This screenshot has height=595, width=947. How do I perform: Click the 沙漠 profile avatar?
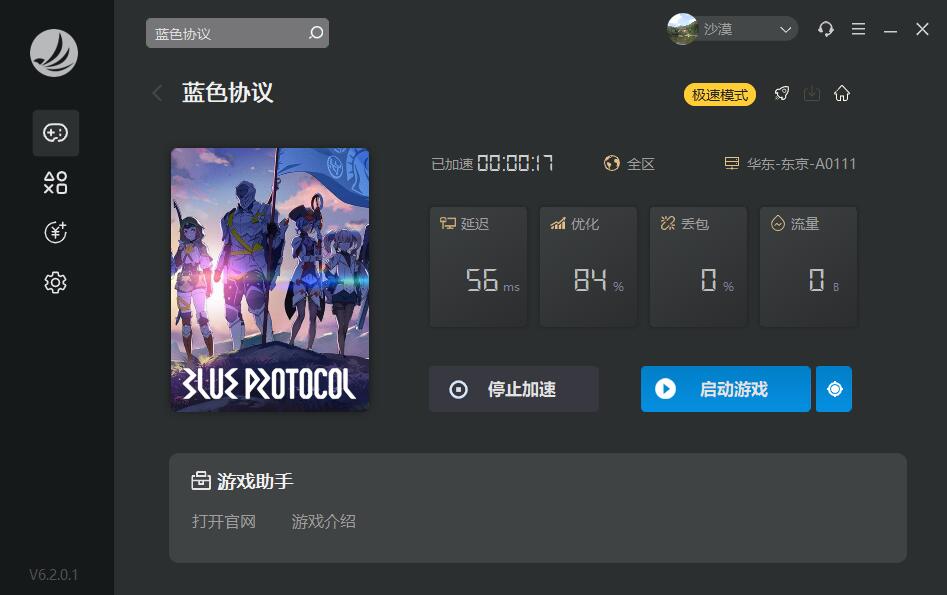click(682, 29)
